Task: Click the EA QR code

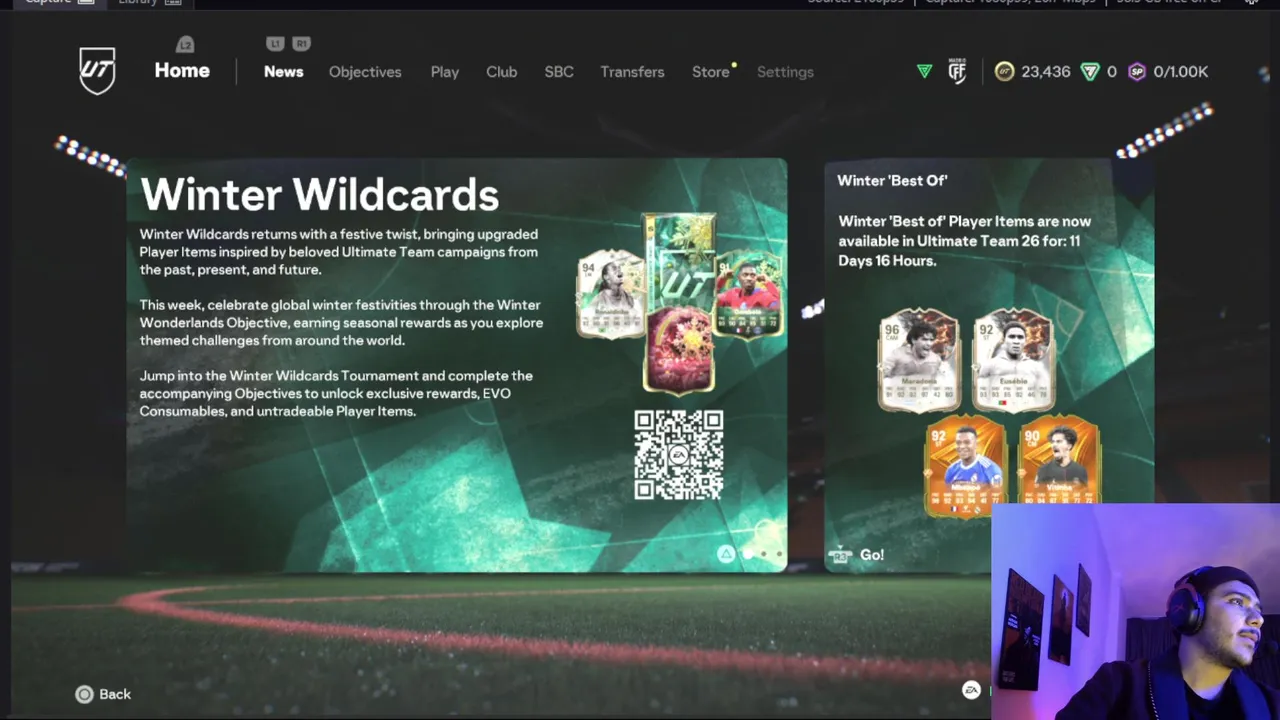Action: [x=679, y=455]
